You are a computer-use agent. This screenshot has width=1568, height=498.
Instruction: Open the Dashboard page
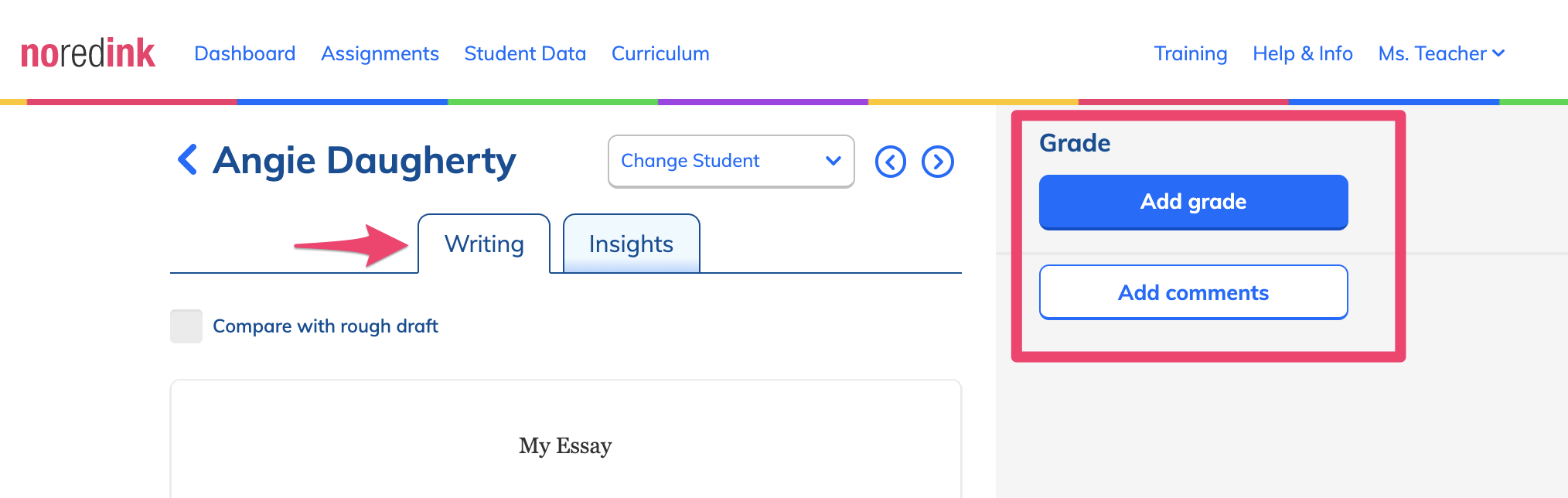(x=244, y=53)
